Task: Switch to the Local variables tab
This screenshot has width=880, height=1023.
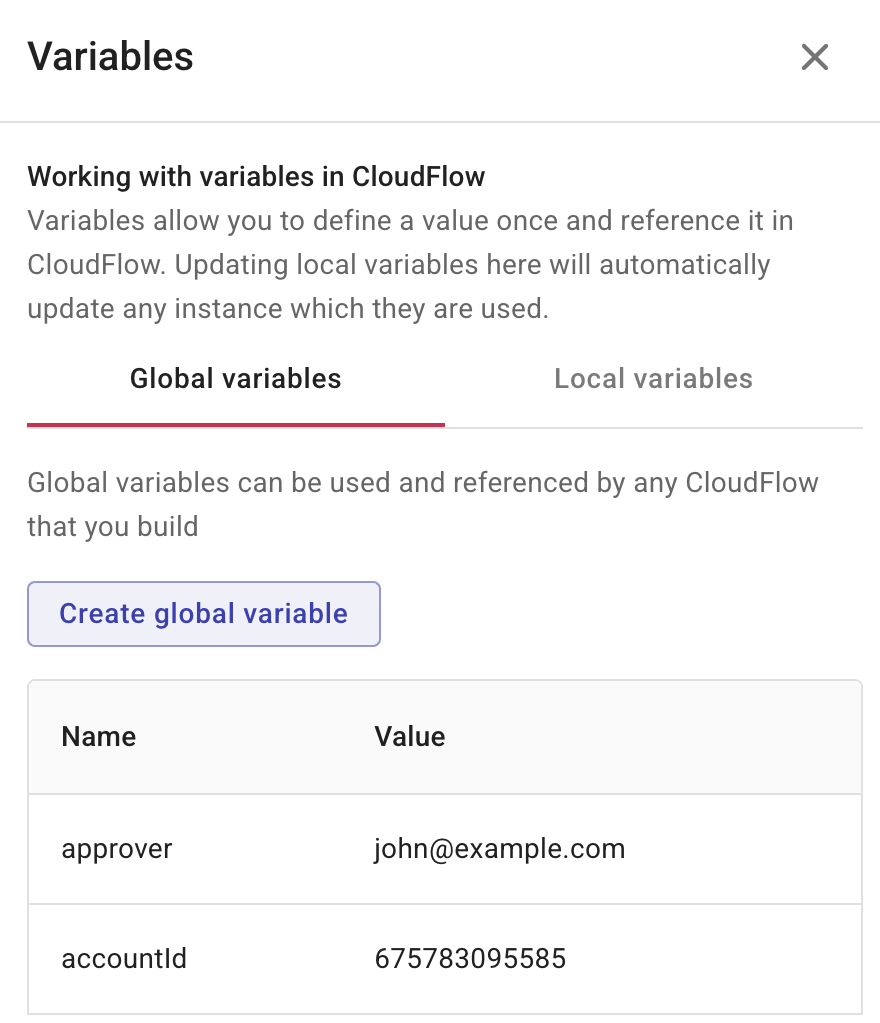Action: (x=653, y=378)
